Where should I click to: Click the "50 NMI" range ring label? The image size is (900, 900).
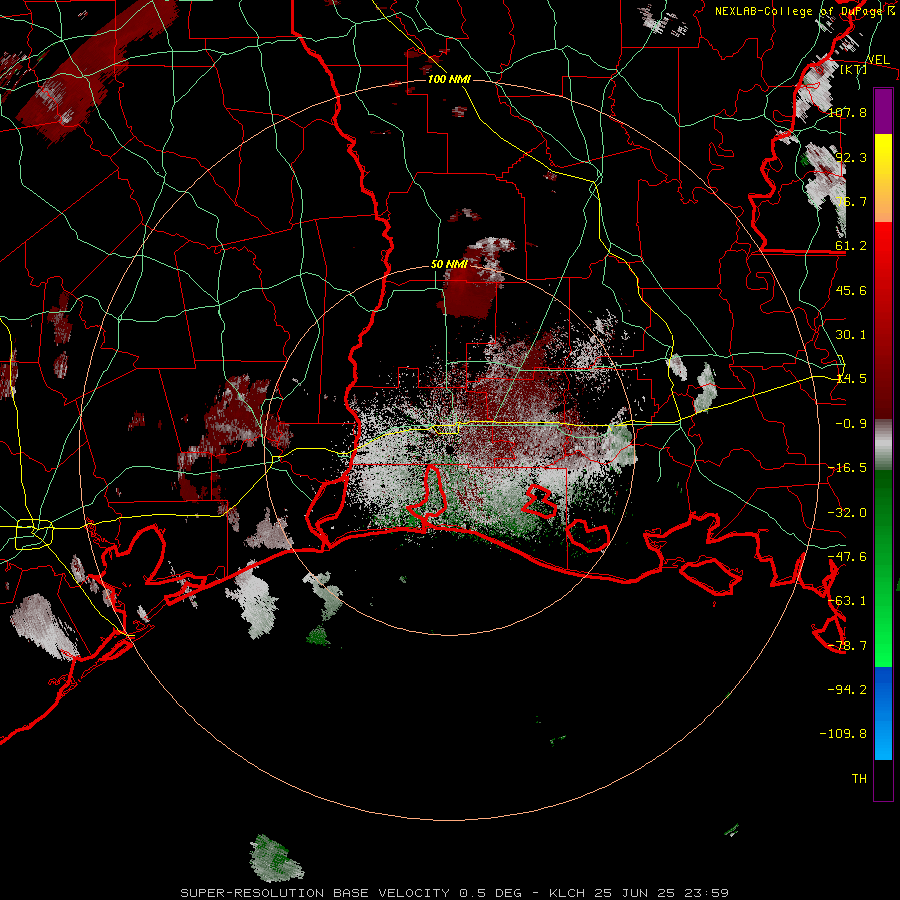click(449, 265)
